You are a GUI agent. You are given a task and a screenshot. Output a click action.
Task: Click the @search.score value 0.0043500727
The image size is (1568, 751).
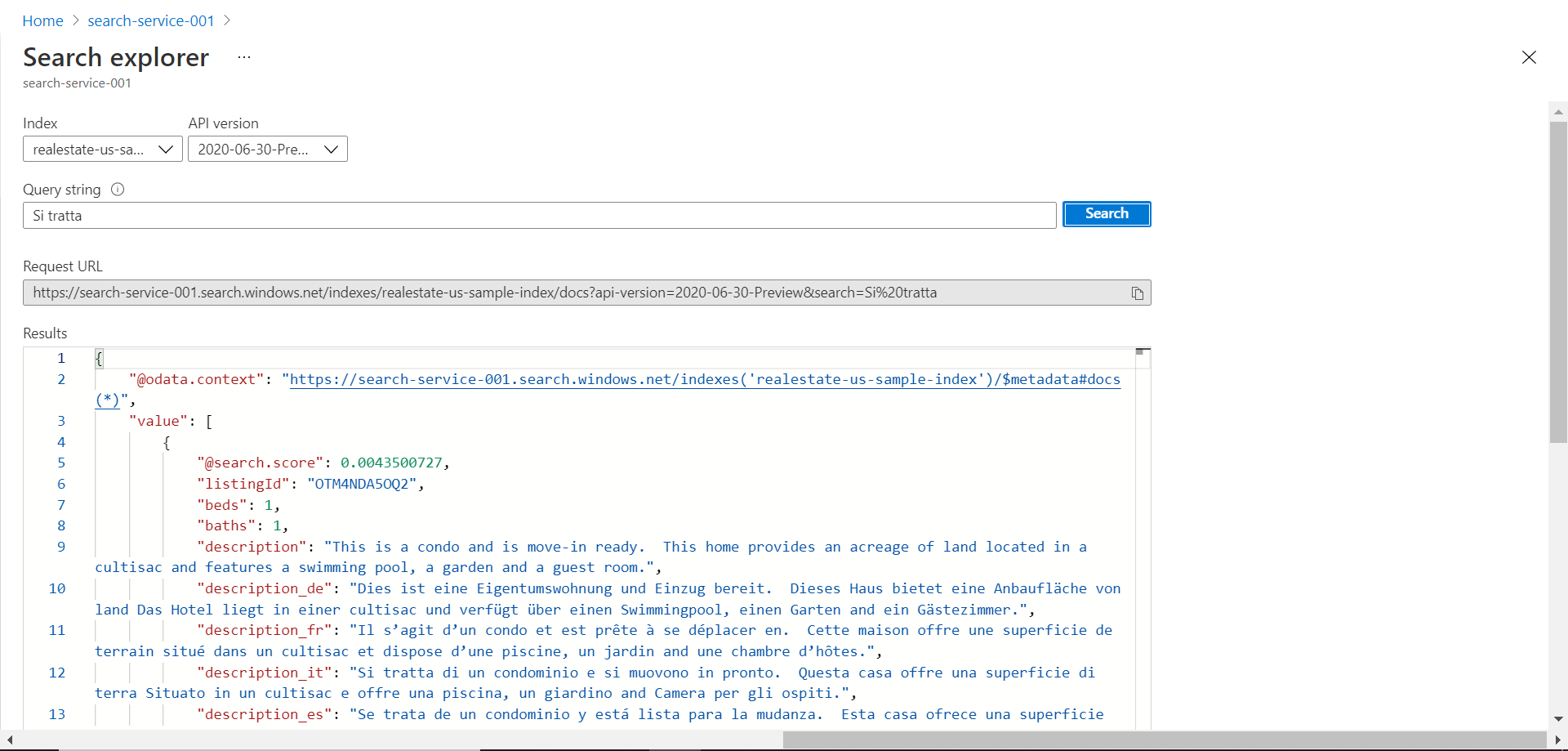pos(391,463)
